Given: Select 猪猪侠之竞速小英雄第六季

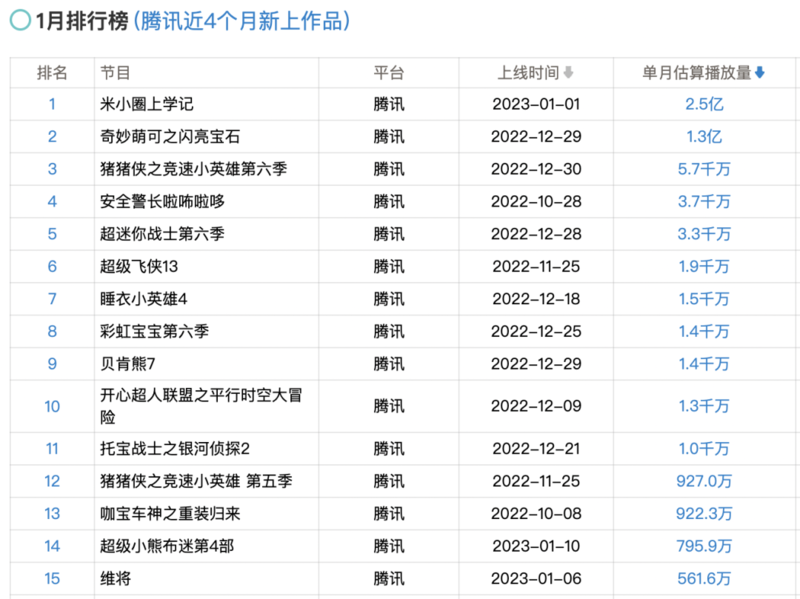Looking at the screenshot, I should [x=193, y=169].
